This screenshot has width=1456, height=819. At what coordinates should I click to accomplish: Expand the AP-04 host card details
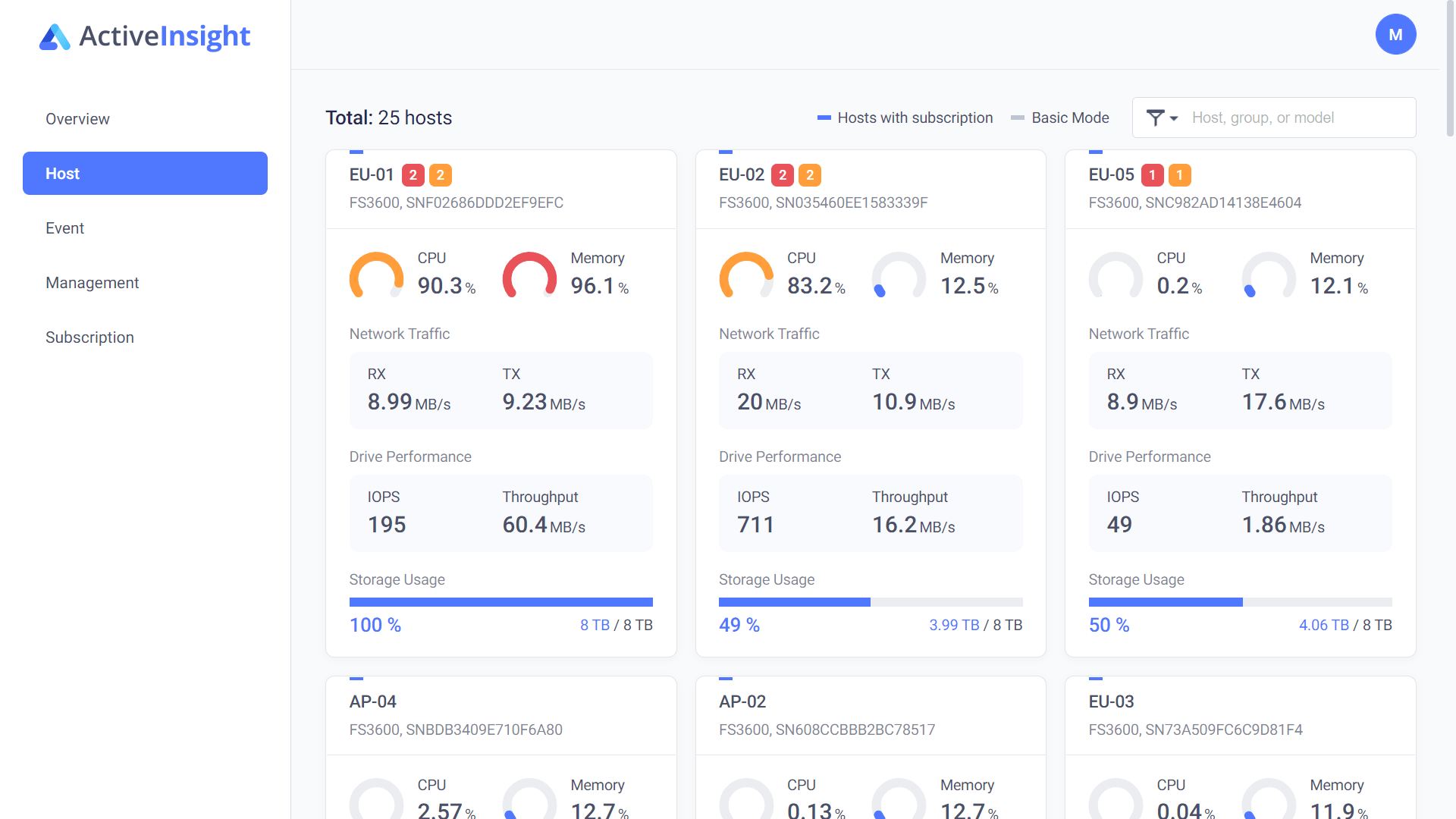click(x=373, y=700)
